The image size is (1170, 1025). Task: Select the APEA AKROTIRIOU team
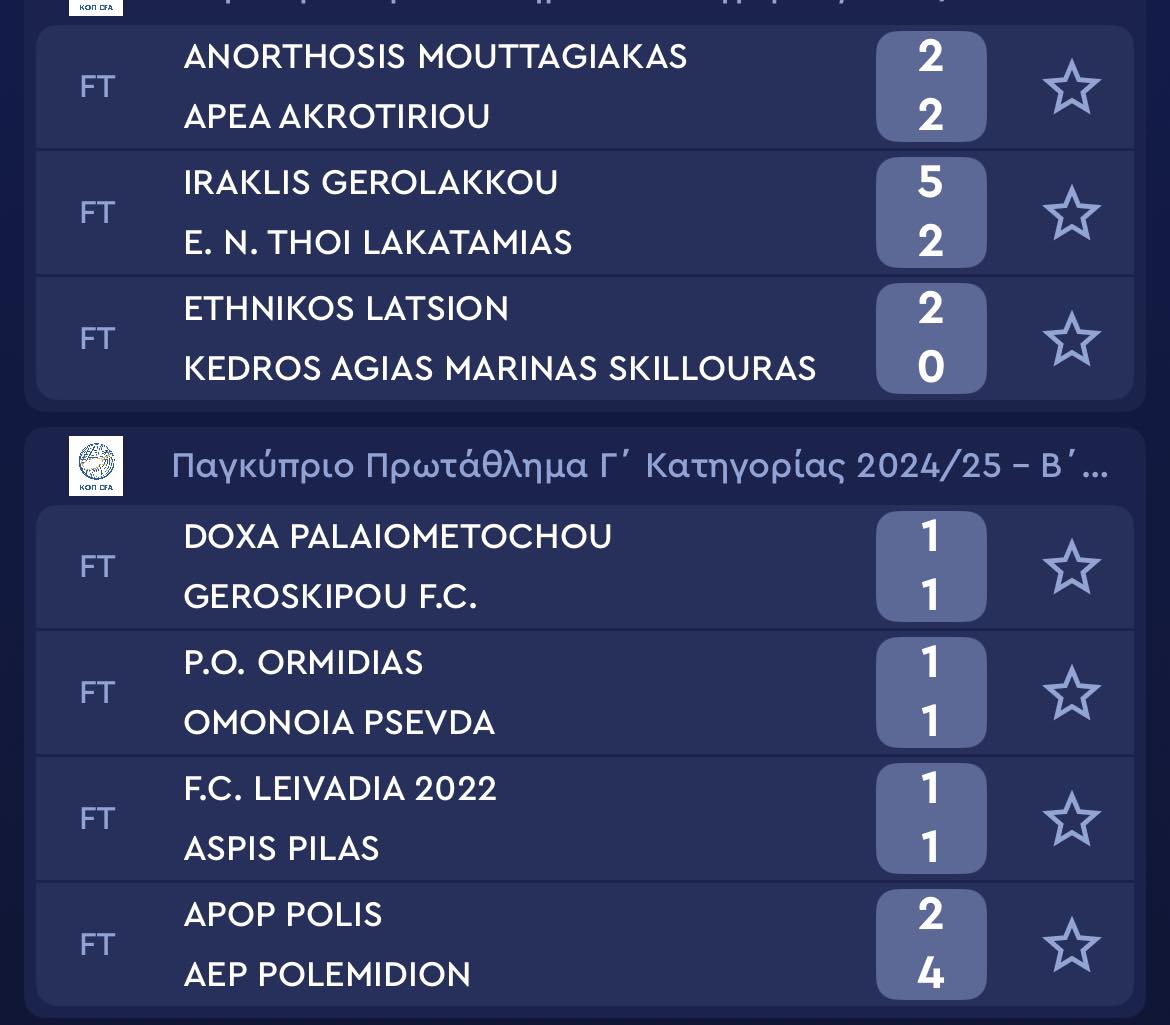point(337,117)
